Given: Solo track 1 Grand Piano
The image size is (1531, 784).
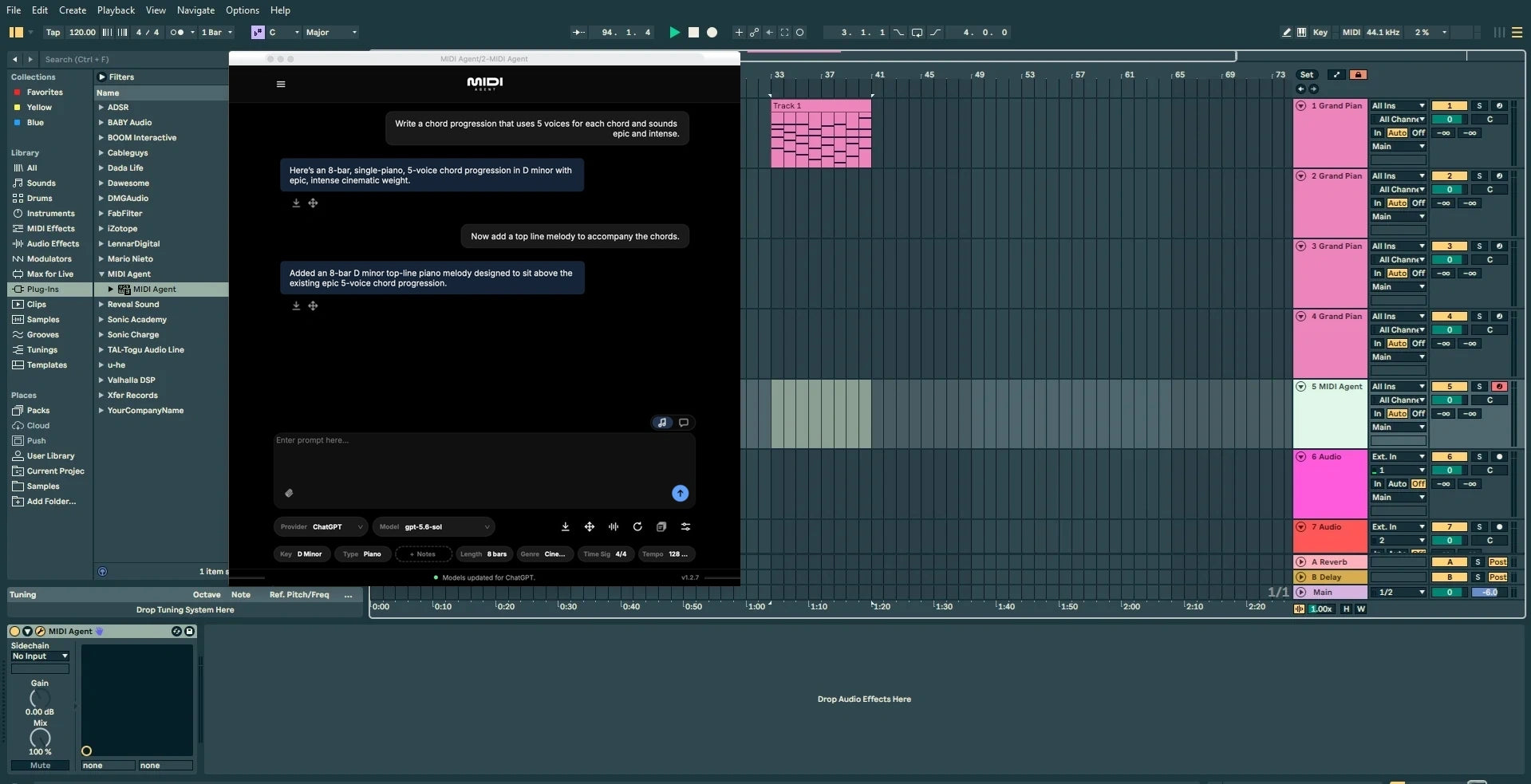Looking at the screenshot, I should 1478,106.
